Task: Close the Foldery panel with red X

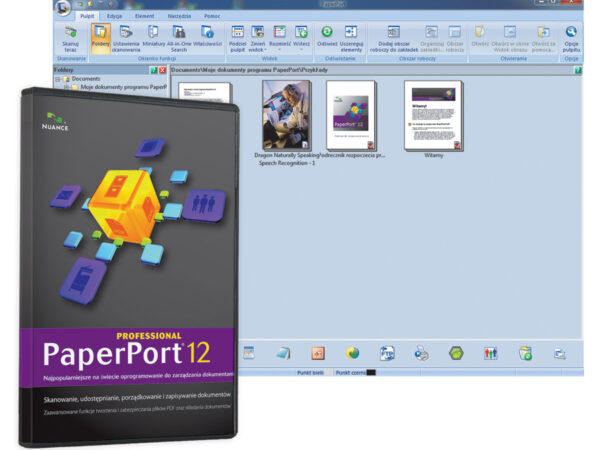Action: (x=162, y=70)
